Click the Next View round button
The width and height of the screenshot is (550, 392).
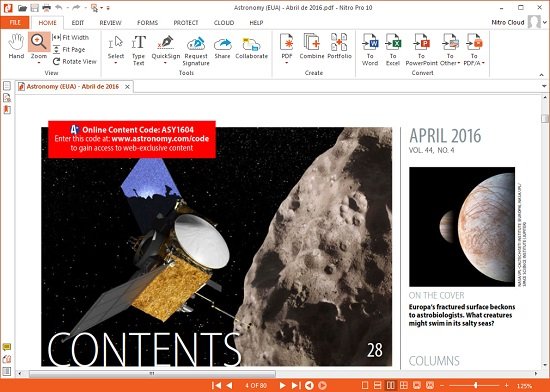322,385
